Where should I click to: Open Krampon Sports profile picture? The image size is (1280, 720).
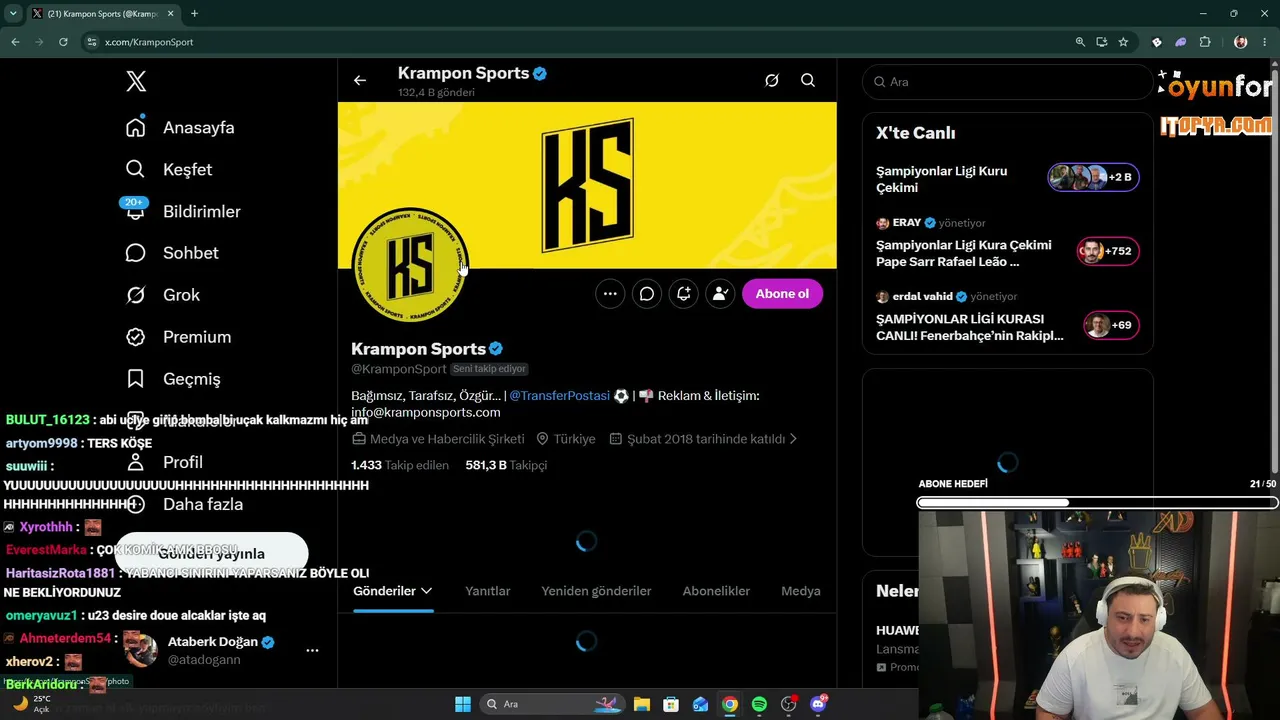[x=410, y=266]
